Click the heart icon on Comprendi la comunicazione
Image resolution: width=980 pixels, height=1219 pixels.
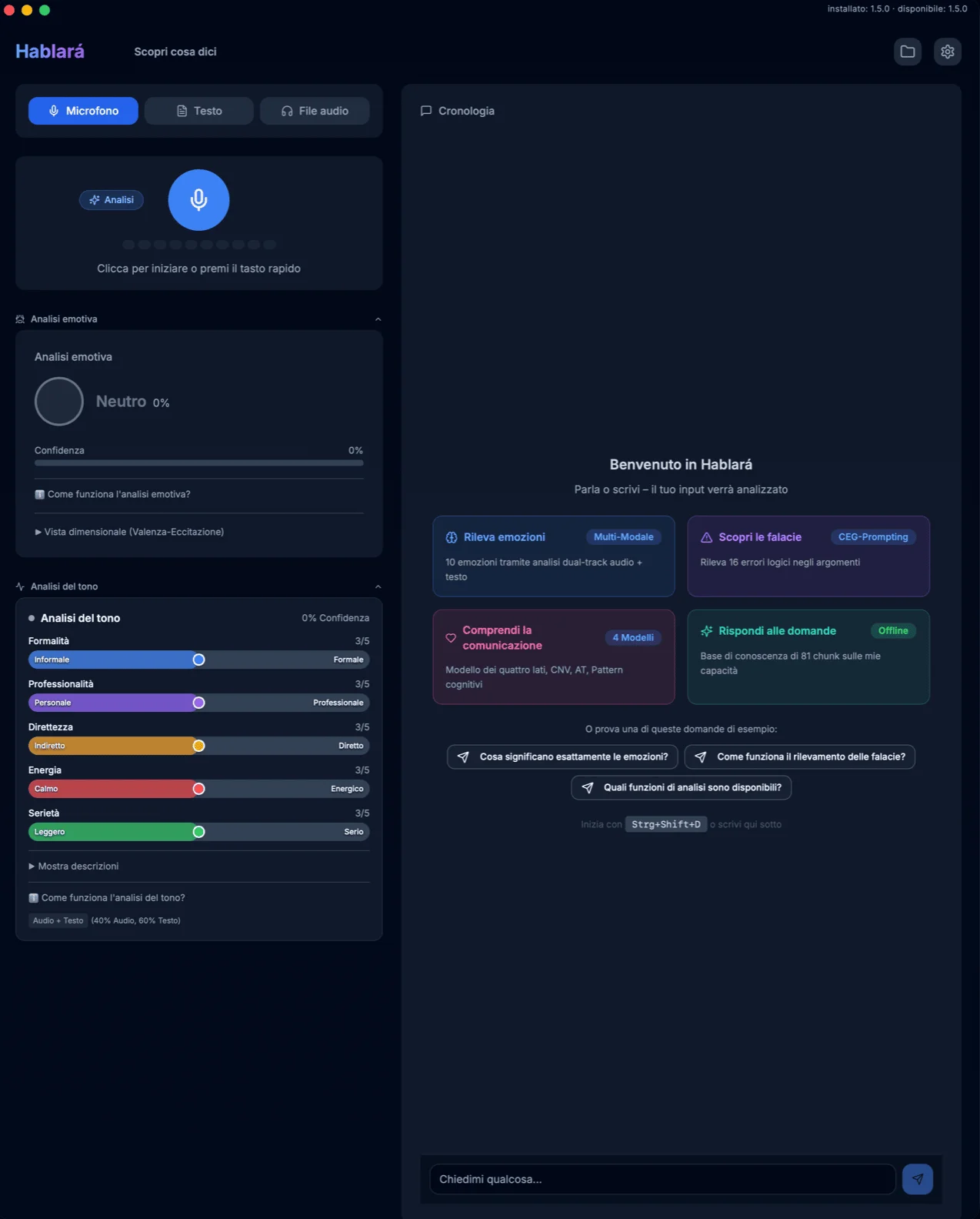coord(451,638)
